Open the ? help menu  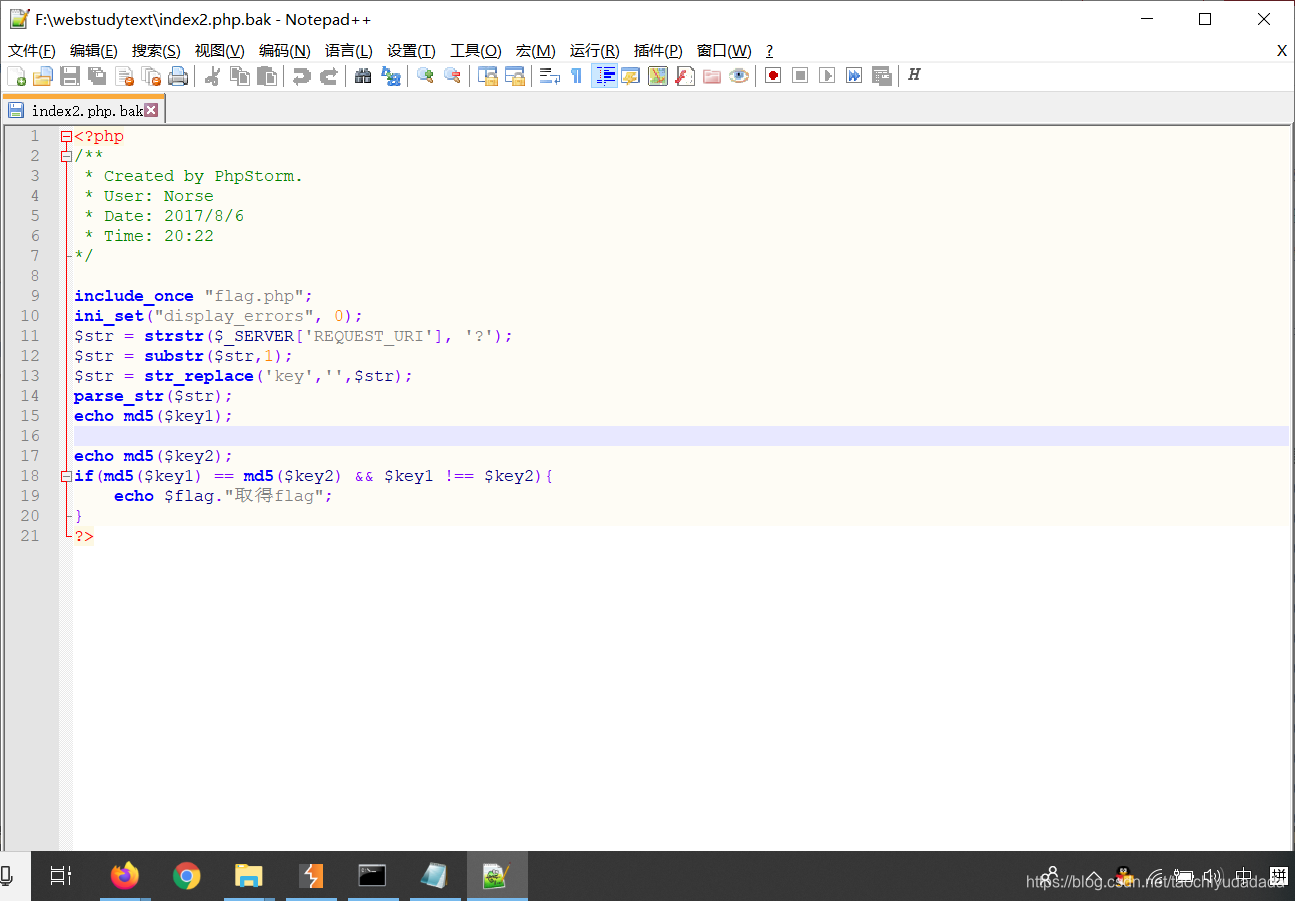coord(769,51)
